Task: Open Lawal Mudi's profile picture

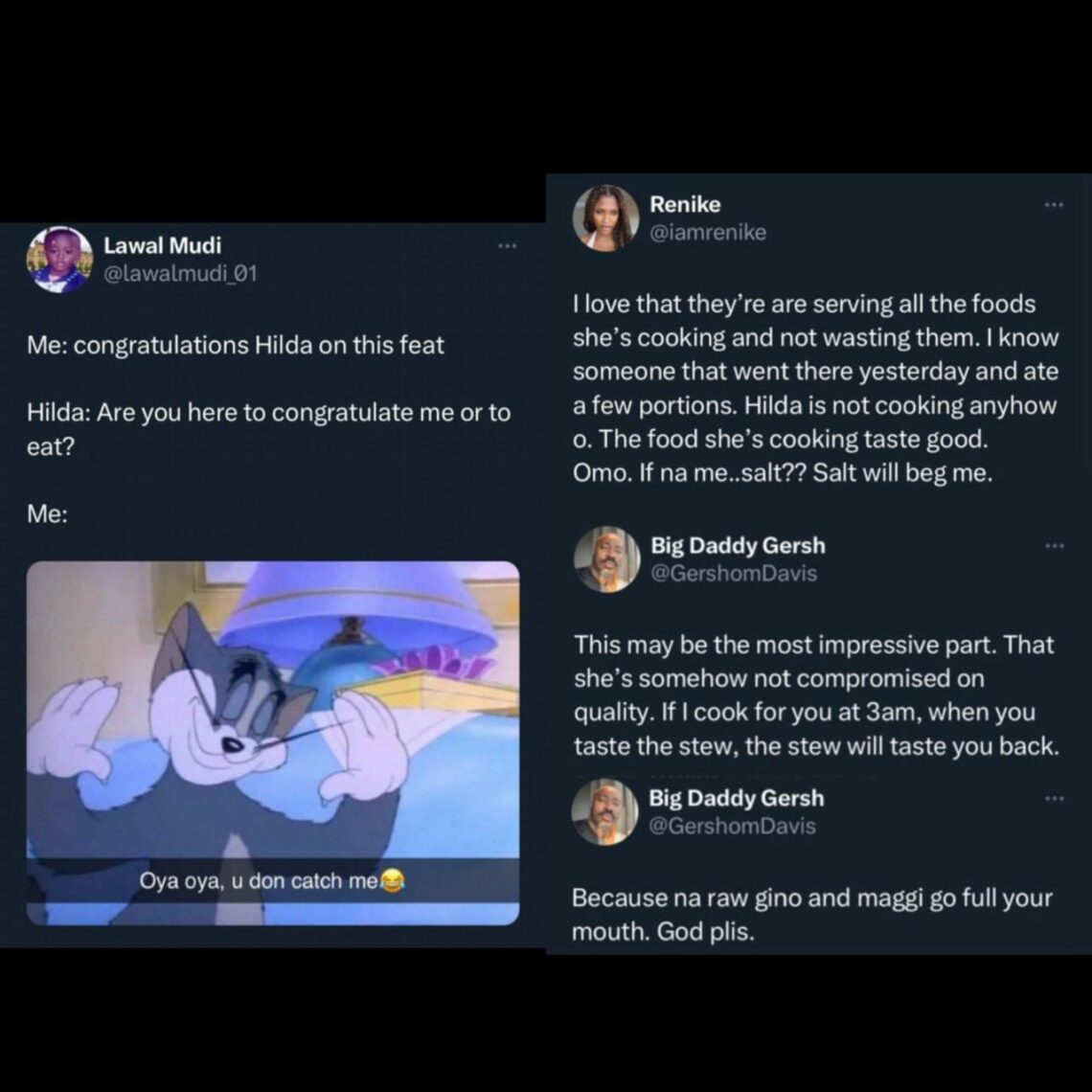Action: coord(60,260)
